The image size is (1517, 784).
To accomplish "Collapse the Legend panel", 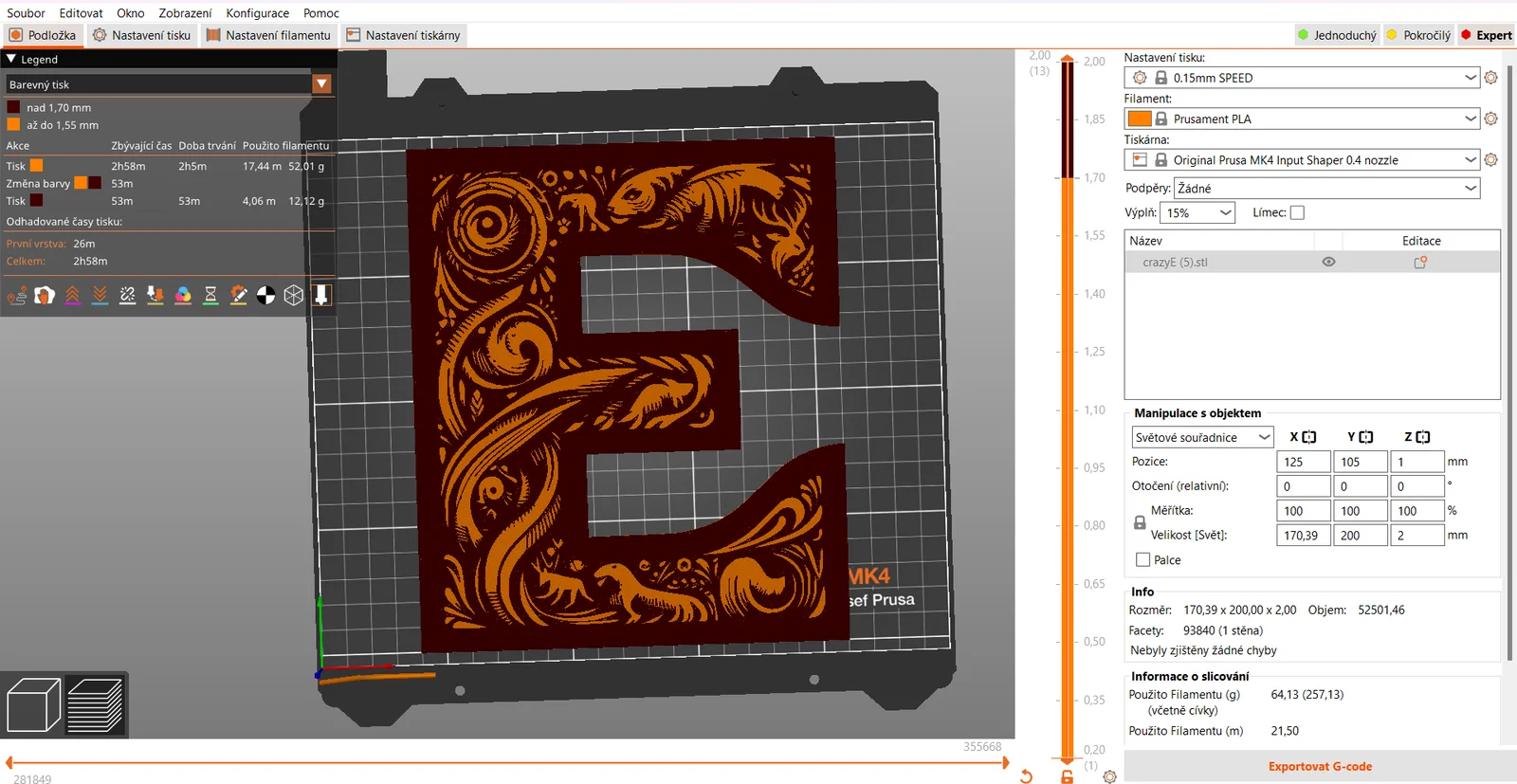I will 11,59.
